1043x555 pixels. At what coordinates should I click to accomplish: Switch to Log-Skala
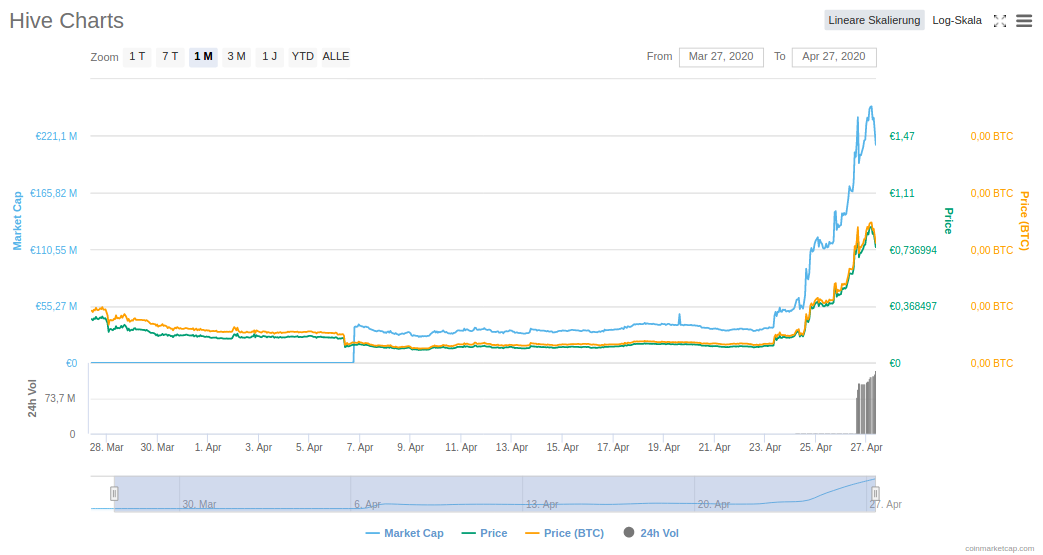(x=957, y=20)
